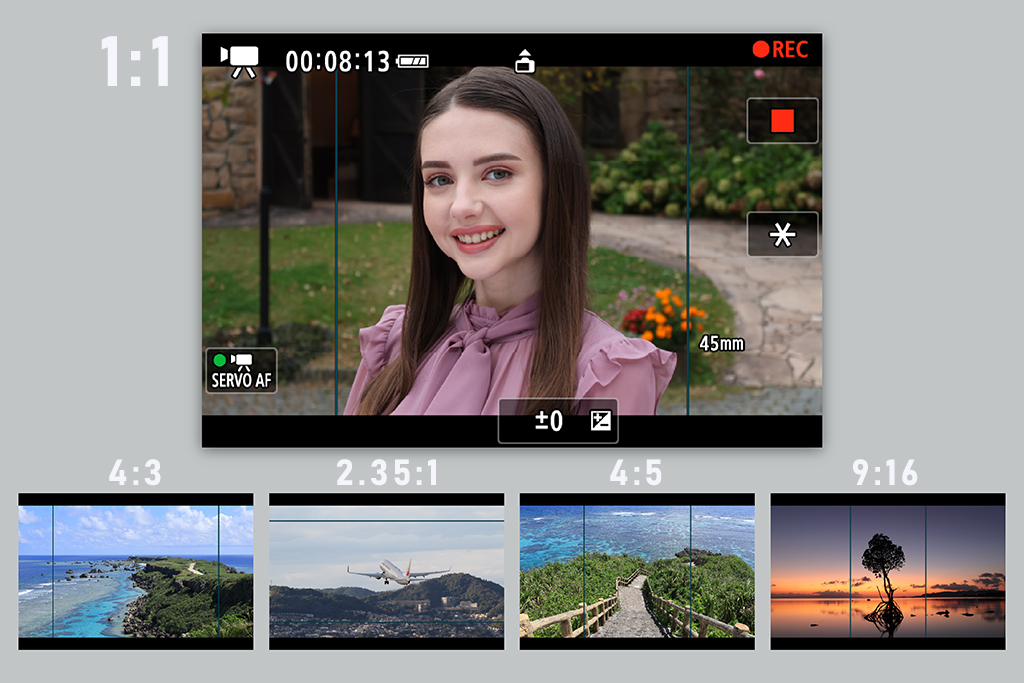
Task: Switch to the 2.35:1 aspect label
Action: click(x=387, y=473)
